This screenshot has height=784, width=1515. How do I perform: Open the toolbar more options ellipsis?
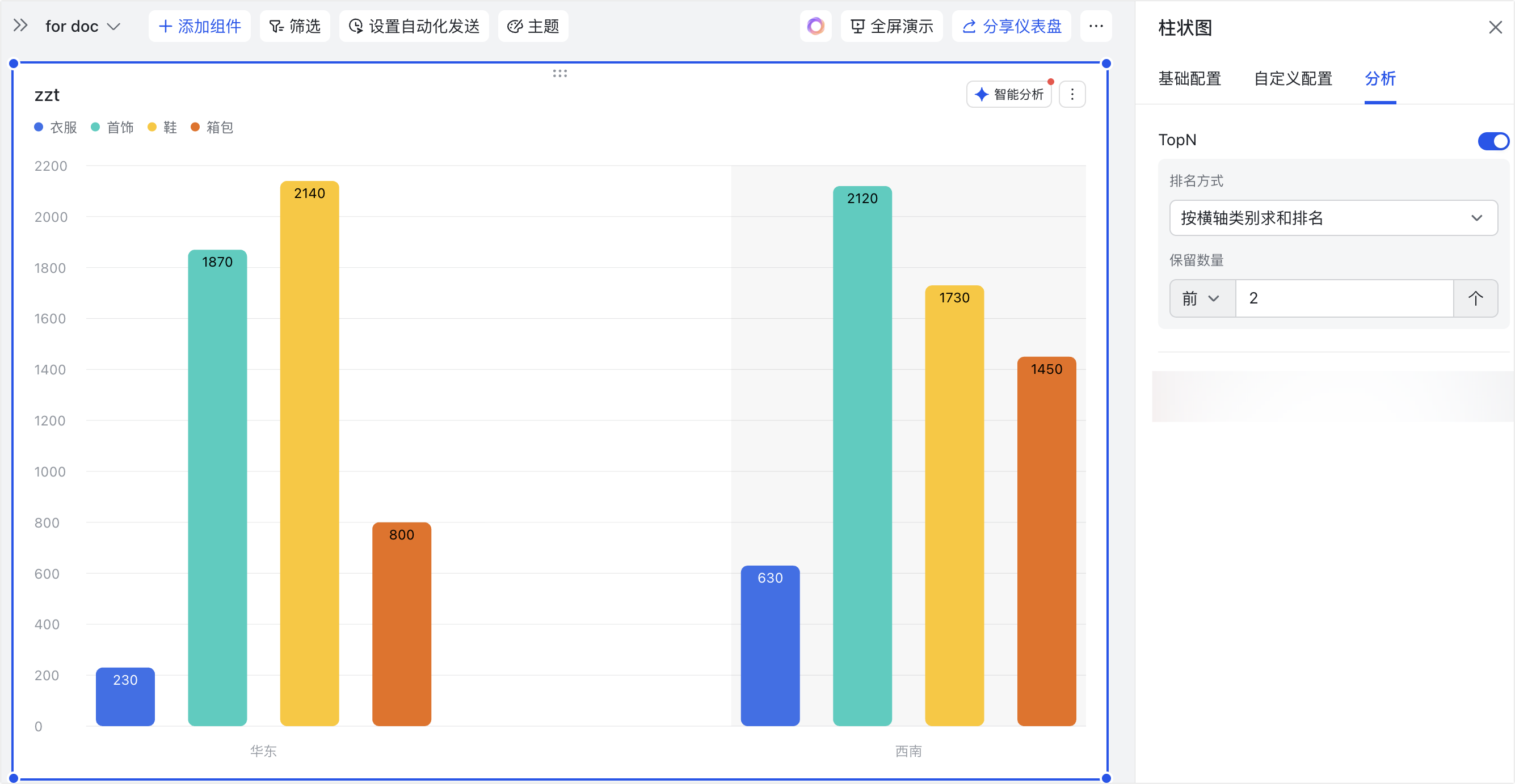click(1096, 27)
